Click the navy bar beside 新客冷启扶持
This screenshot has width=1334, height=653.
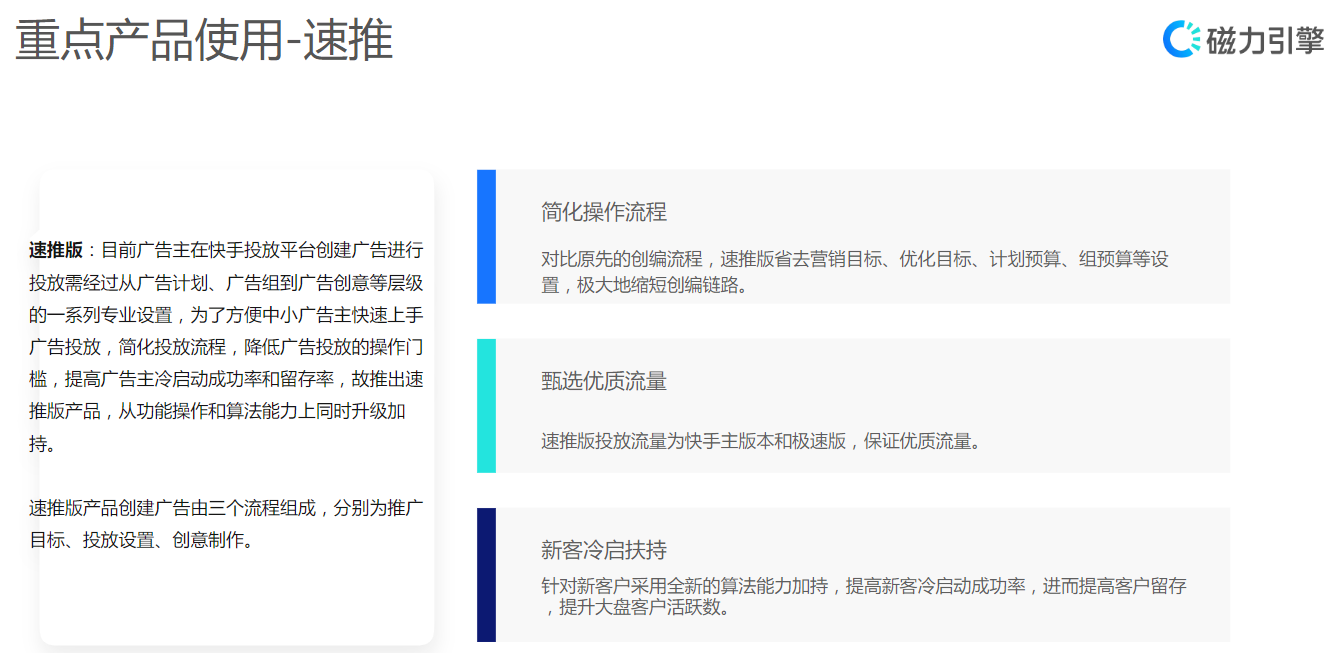[486, 574]
